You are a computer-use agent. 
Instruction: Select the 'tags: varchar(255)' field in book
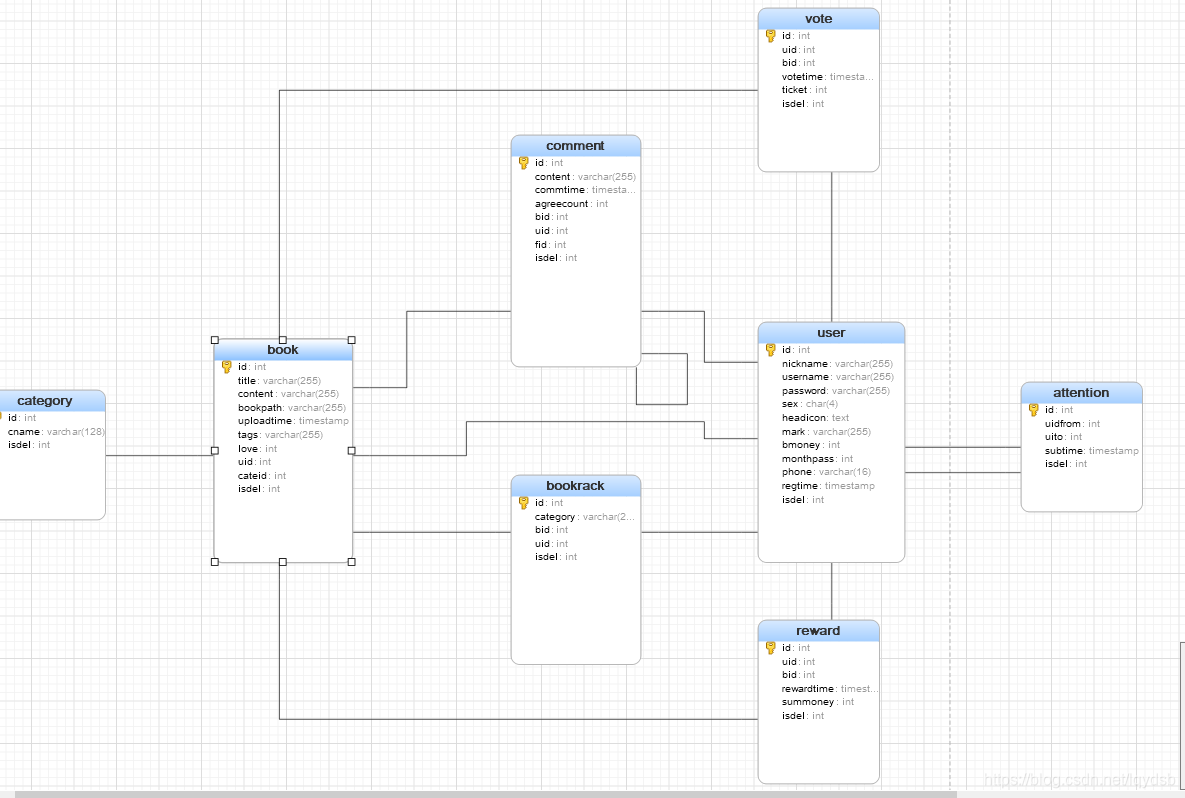pos(280,435)
